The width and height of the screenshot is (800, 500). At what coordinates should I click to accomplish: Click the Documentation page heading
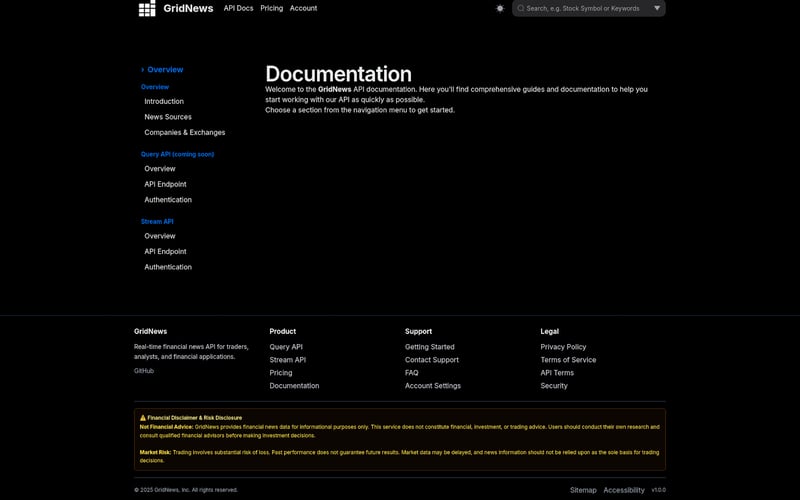pyautogui.click(x=338, y=74)
